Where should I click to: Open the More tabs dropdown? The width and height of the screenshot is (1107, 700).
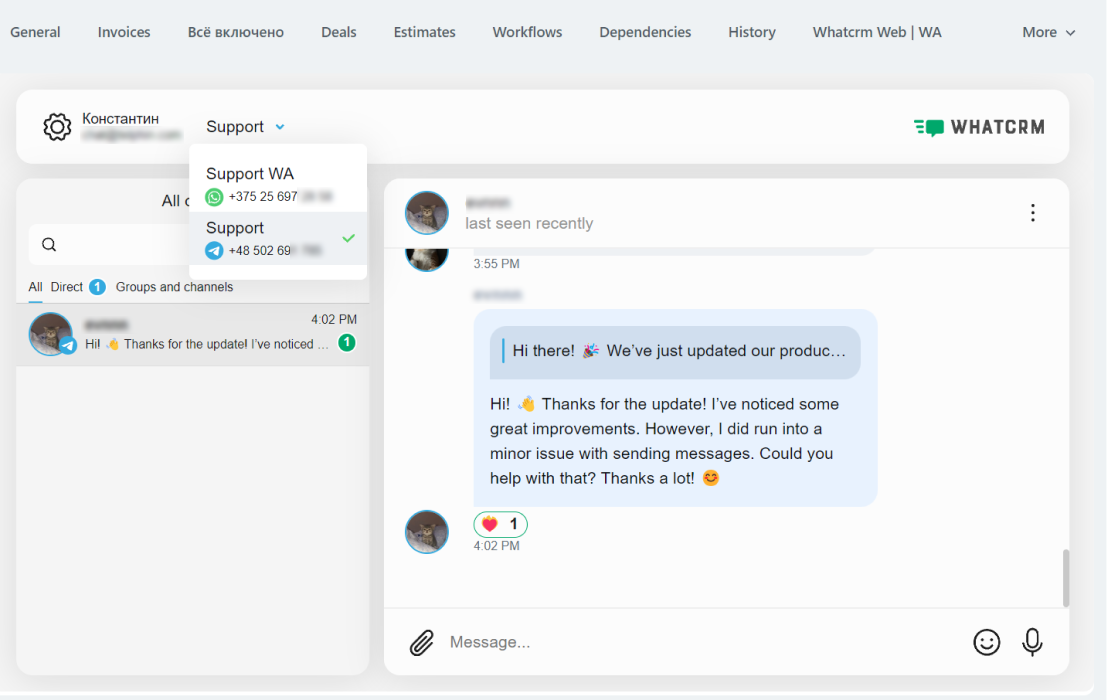(1048, 32)
